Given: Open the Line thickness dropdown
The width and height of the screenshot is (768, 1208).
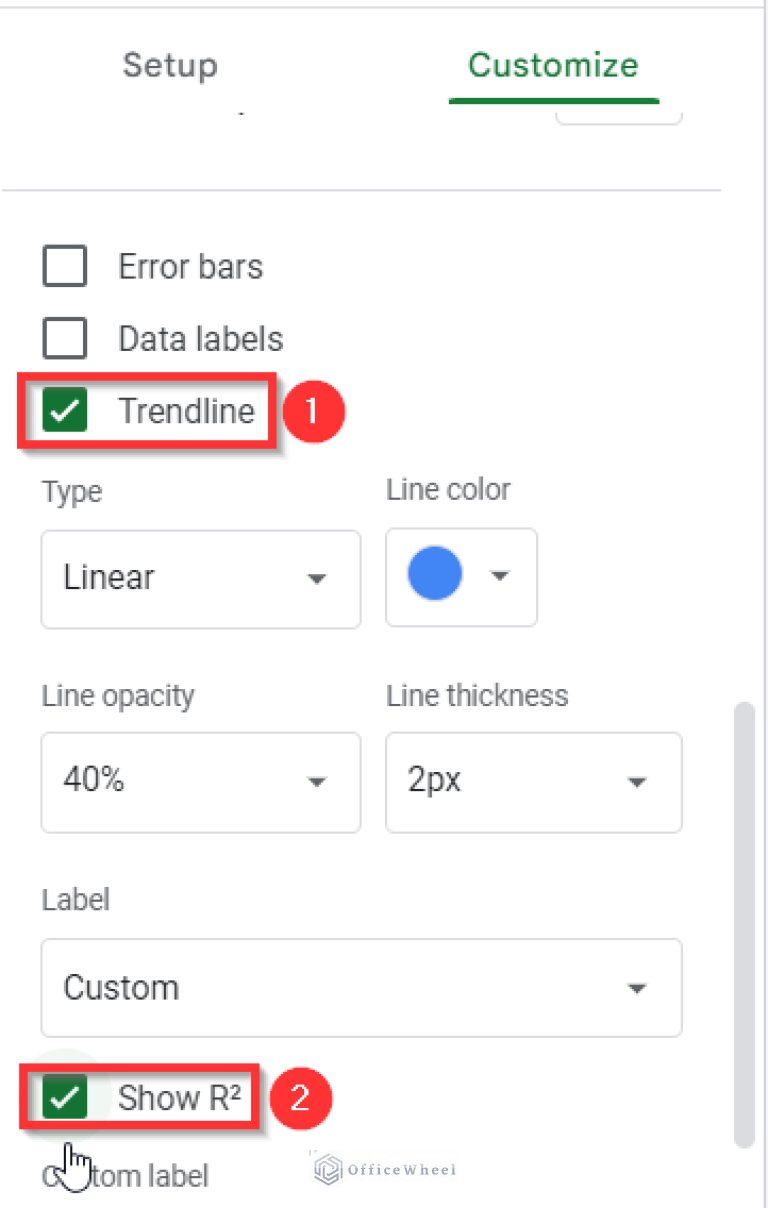Looking at the screenshot, I should click(x=533, y=782).
